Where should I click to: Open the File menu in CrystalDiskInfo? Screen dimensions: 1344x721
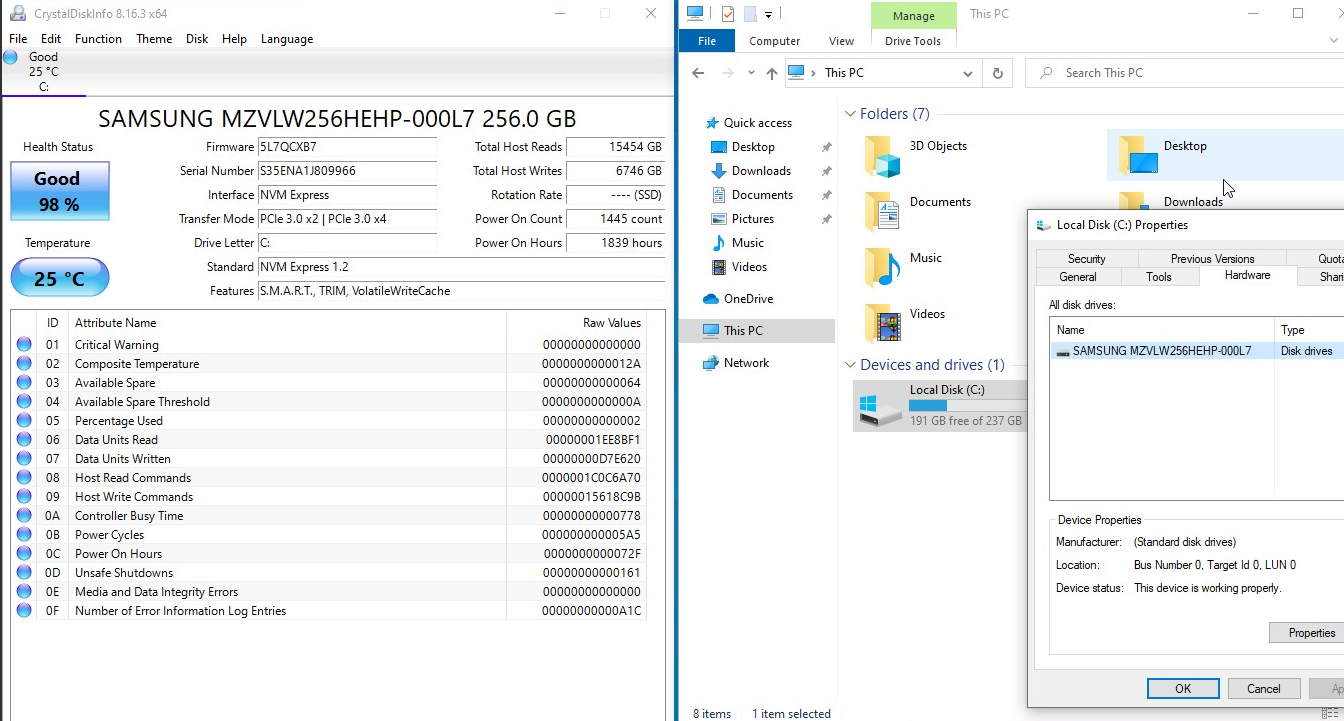click(x=18, y=39)
